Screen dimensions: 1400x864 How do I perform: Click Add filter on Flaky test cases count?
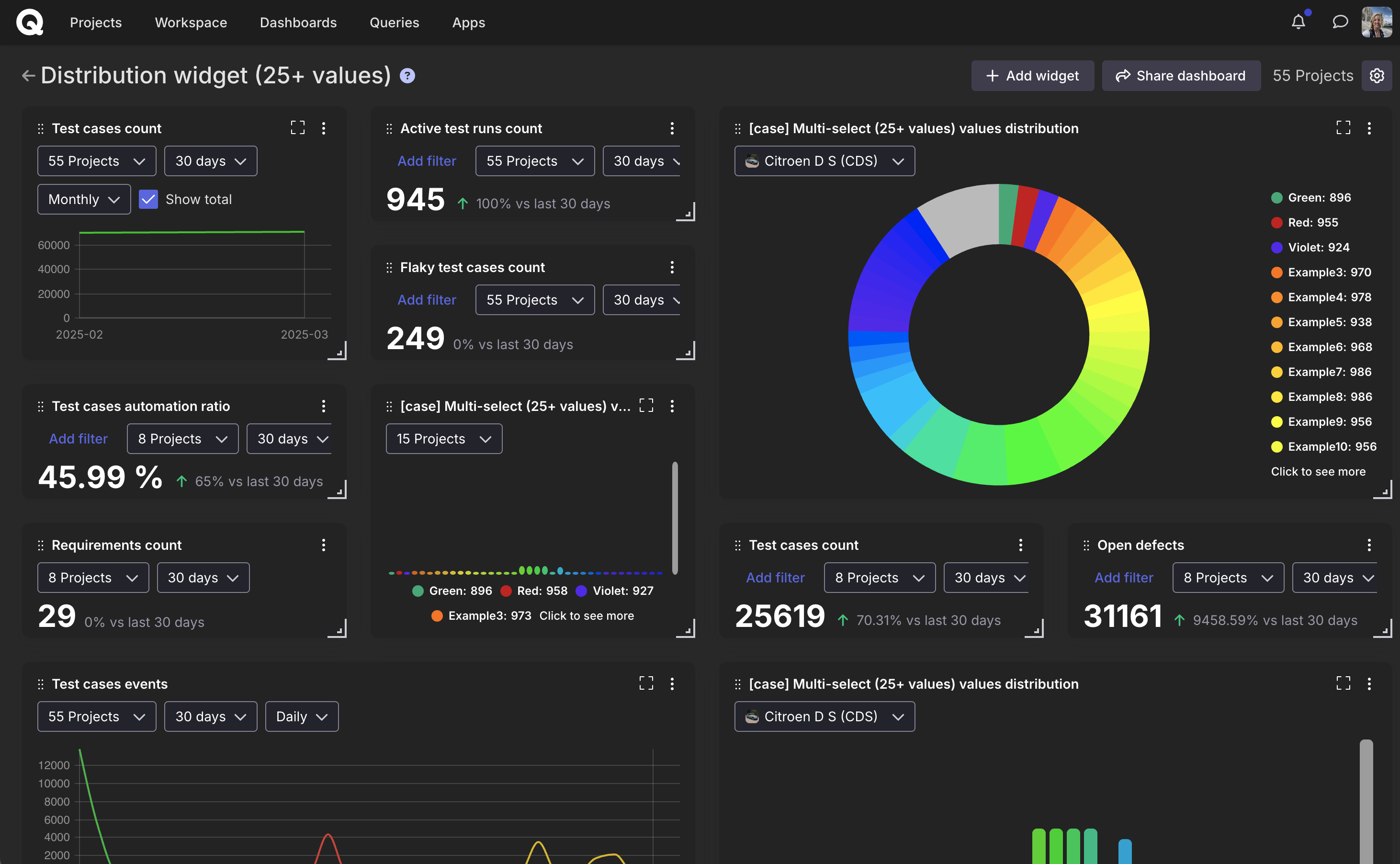[x=427, y=299]
